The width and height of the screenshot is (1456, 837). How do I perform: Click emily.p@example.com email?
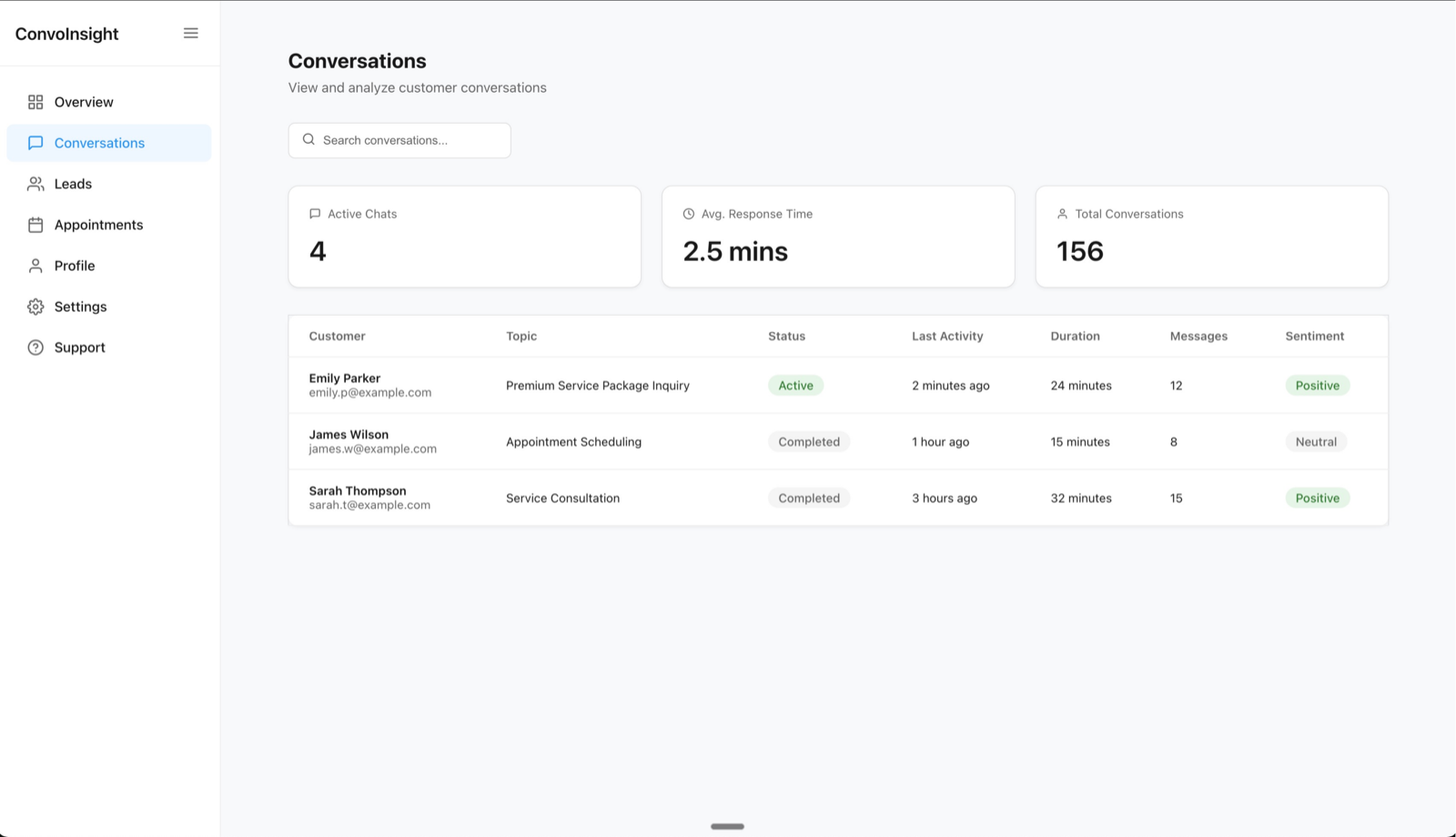coord(370,393)
